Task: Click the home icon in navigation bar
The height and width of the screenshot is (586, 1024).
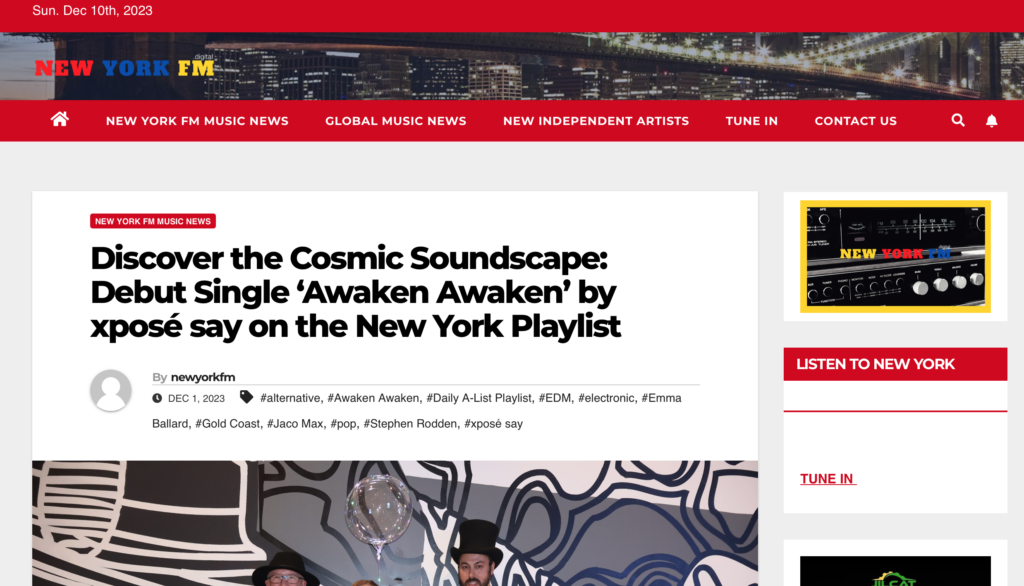Action: click(x=59, y=120)
